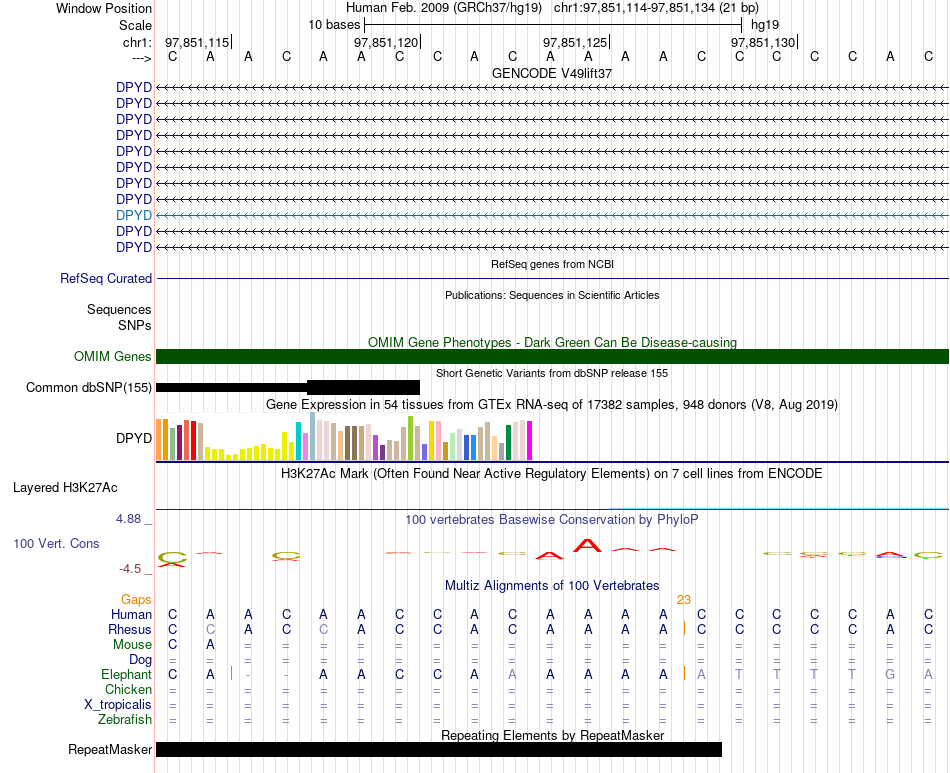The image size is (950, 773).
Task: Click the cyan bar in GTEx expression chart
Action: pyautogui.click(x=298, y=441)
